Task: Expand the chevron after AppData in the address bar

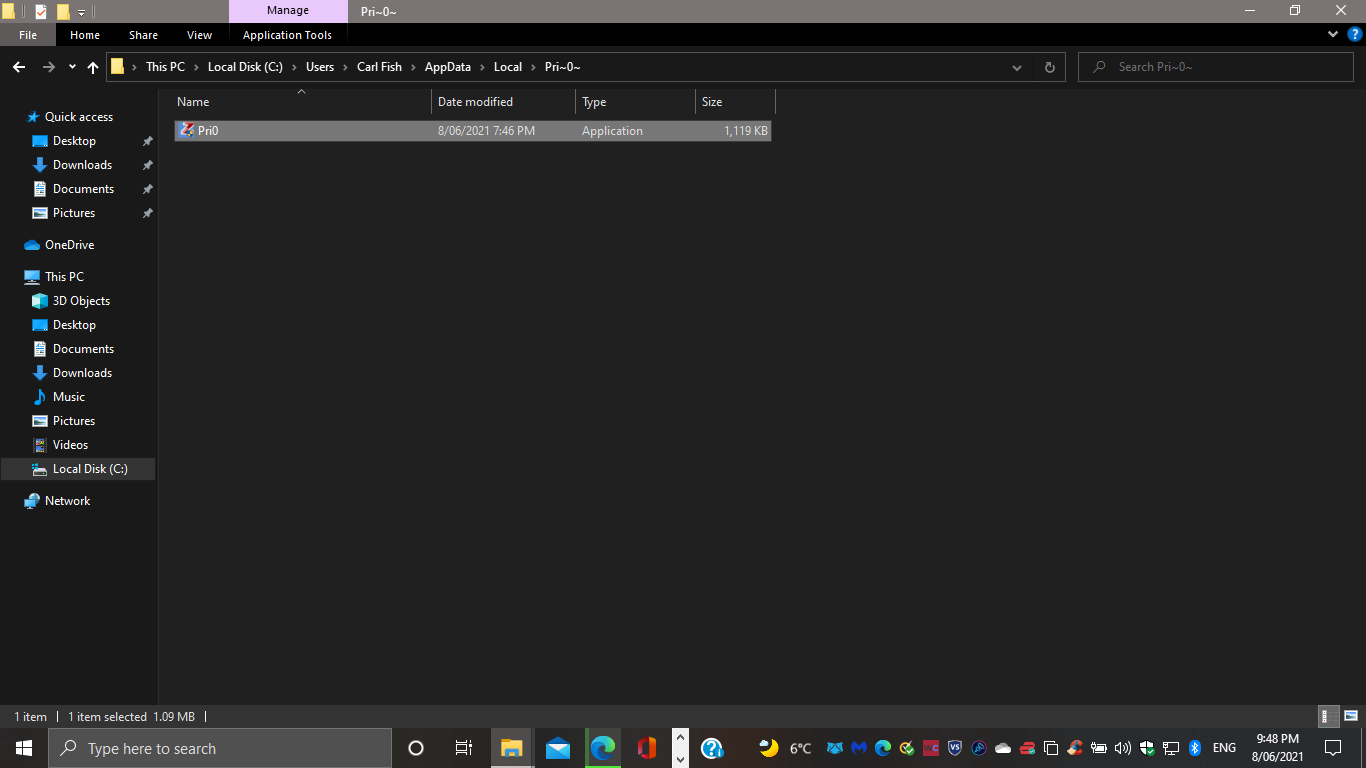Action: pyautogui.click(x=483, y=67)
